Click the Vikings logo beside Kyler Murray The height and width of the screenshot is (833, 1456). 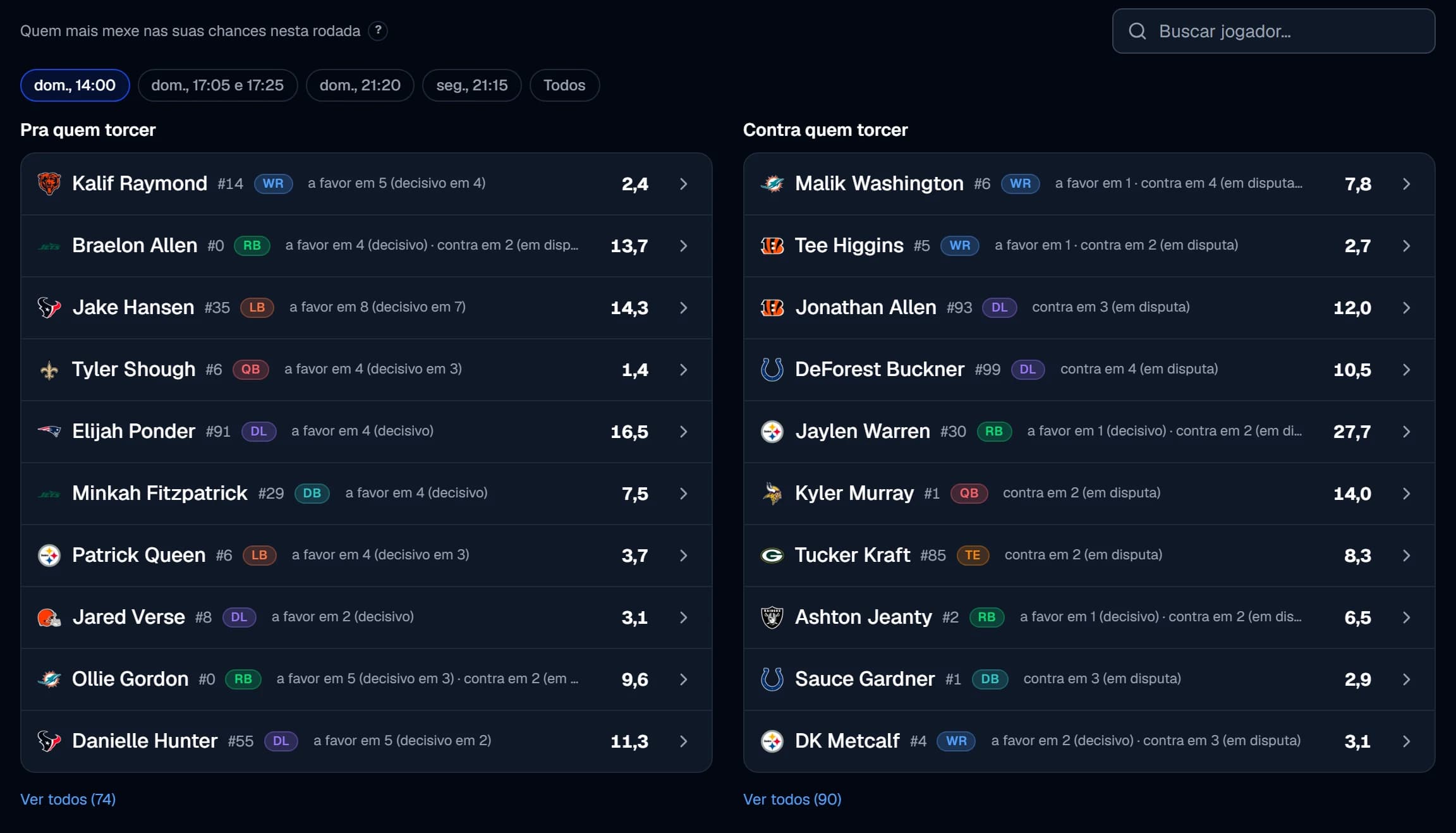(x=772, y=493)
